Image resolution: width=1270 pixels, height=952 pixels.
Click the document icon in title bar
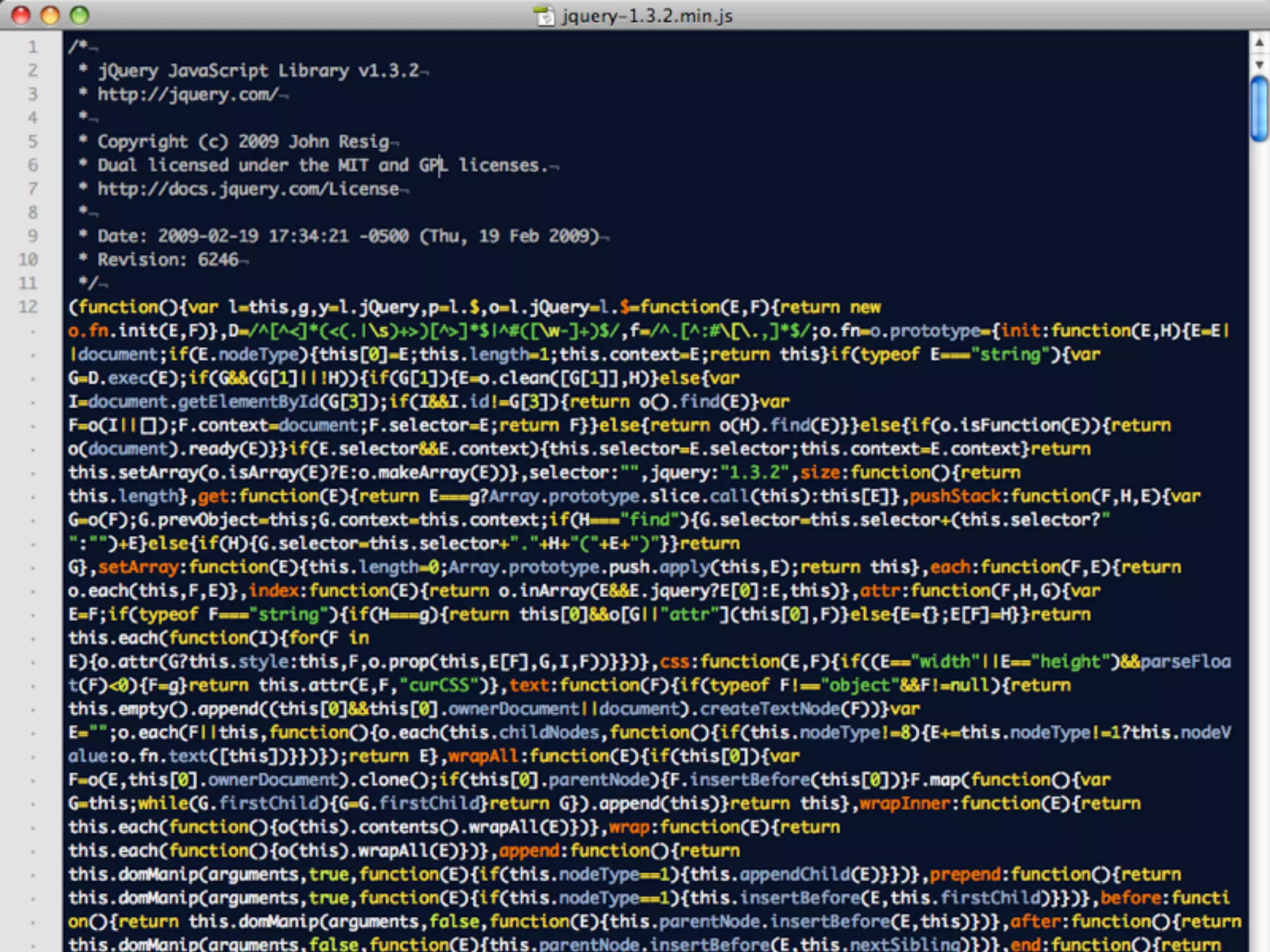point(544,15)
